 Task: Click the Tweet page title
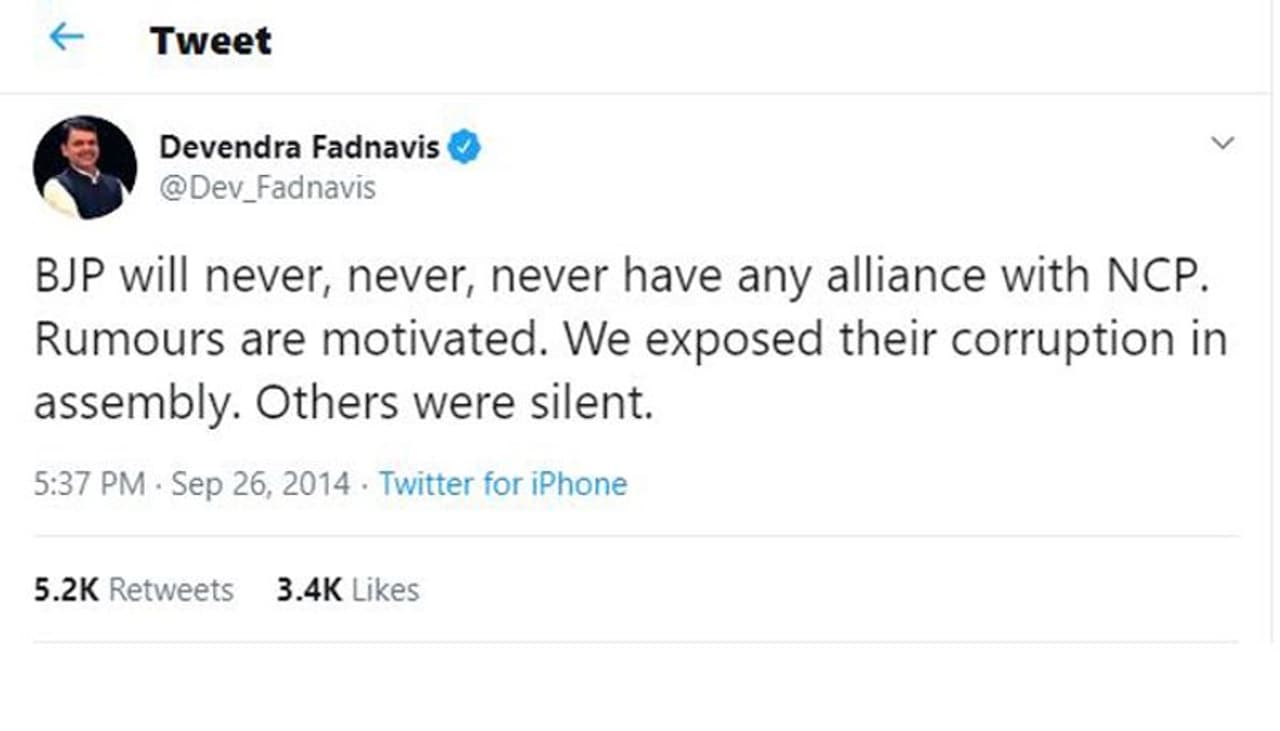(210, 40)
